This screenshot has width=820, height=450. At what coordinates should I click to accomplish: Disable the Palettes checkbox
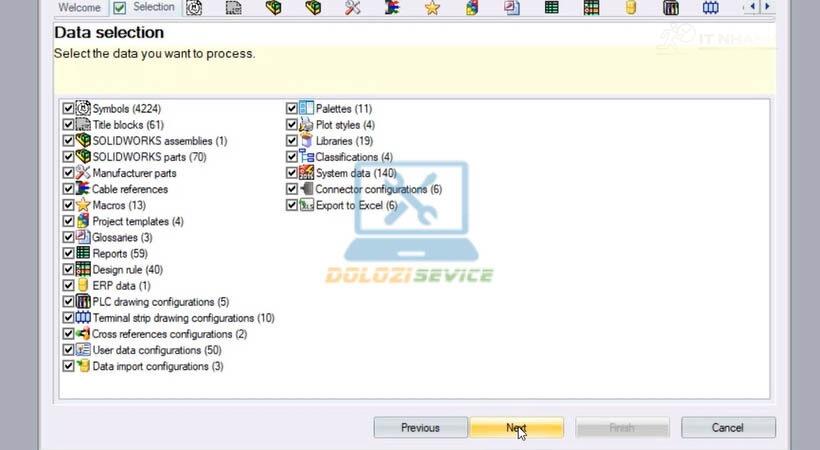click(292, 108)
